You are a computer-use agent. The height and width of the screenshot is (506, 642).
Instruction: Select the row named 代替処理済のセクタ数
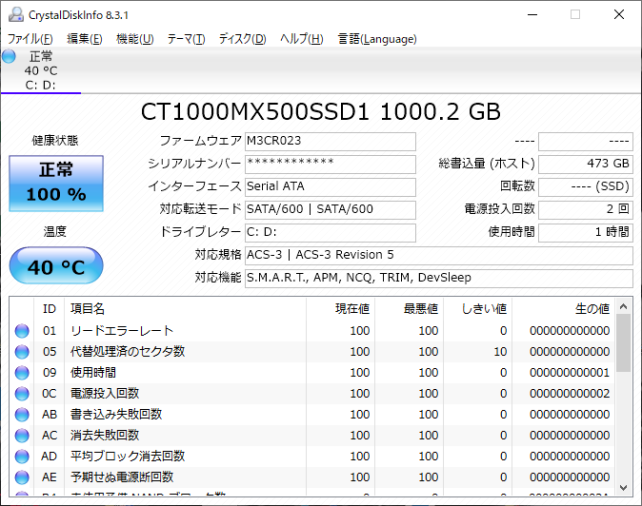(x=312, y=352)
